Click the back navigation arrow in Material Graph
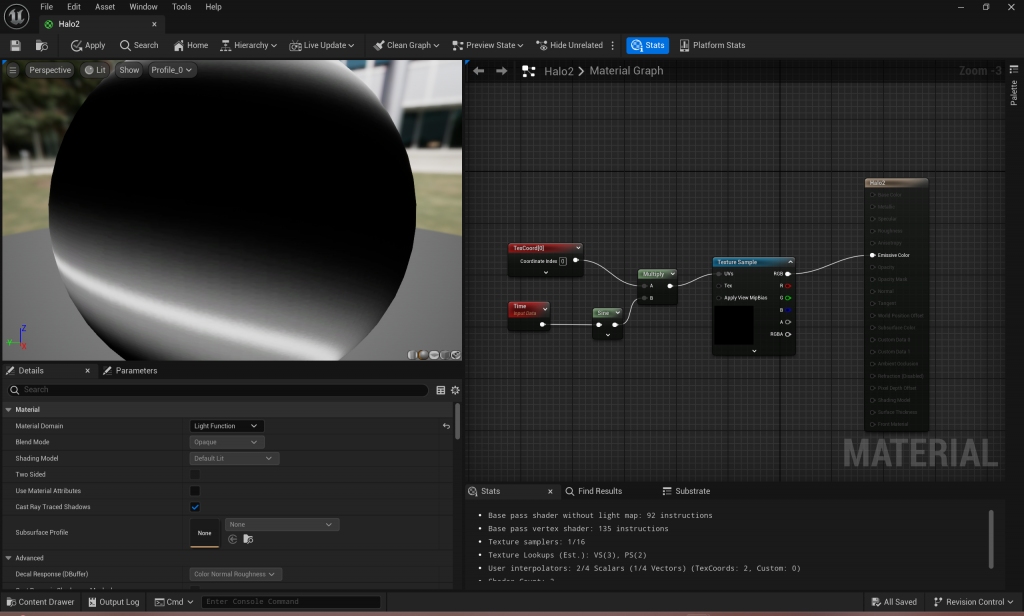Viewport: 1024px width, 616px height. [478, 71]
